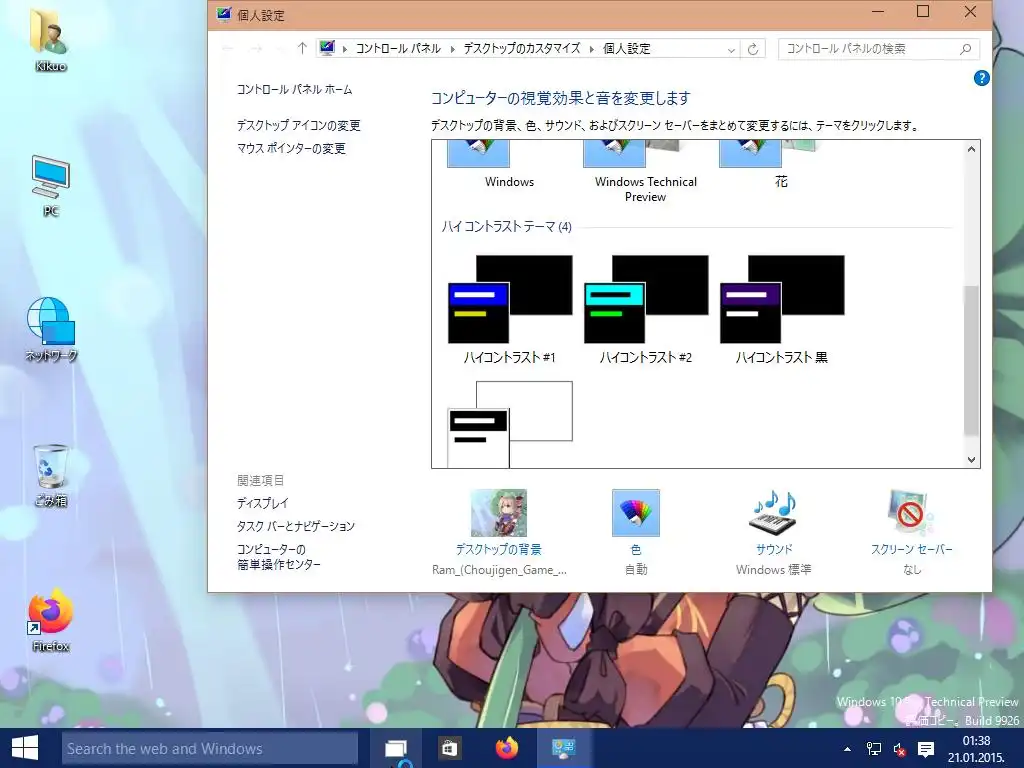Open the muted volume tray icon
The width and height of the screenshot is (1024, 768).
(899, 749)
